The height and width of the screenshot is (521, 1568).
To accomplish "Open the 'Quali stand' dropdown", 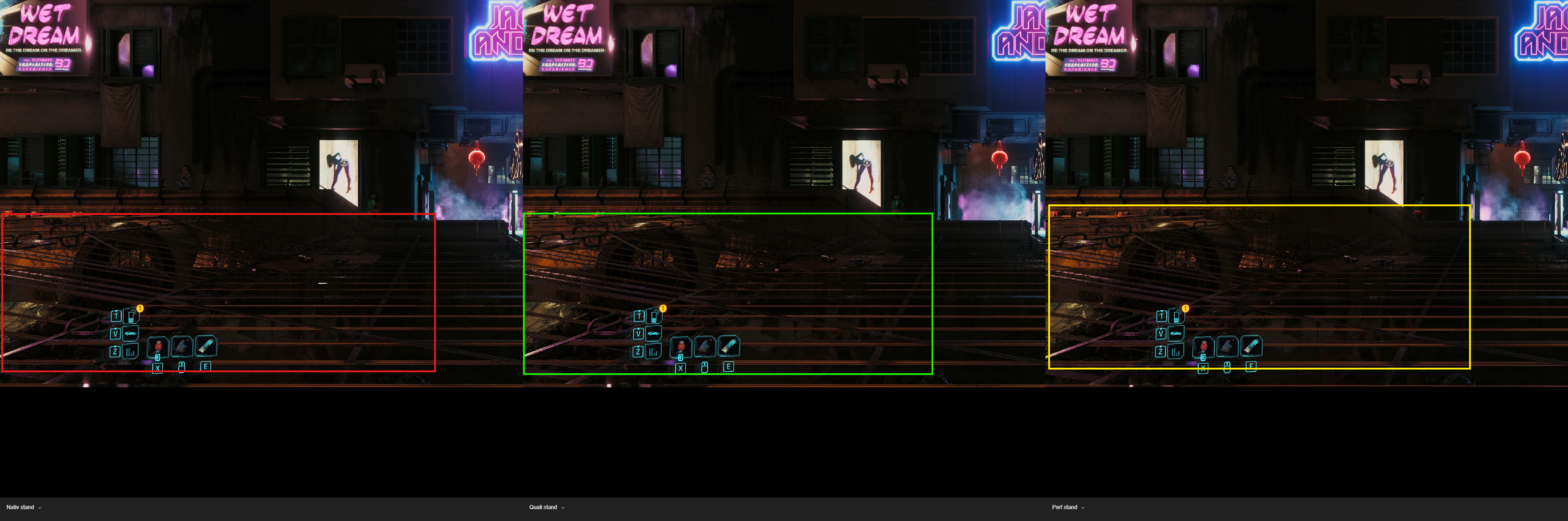I will [547, 507].
